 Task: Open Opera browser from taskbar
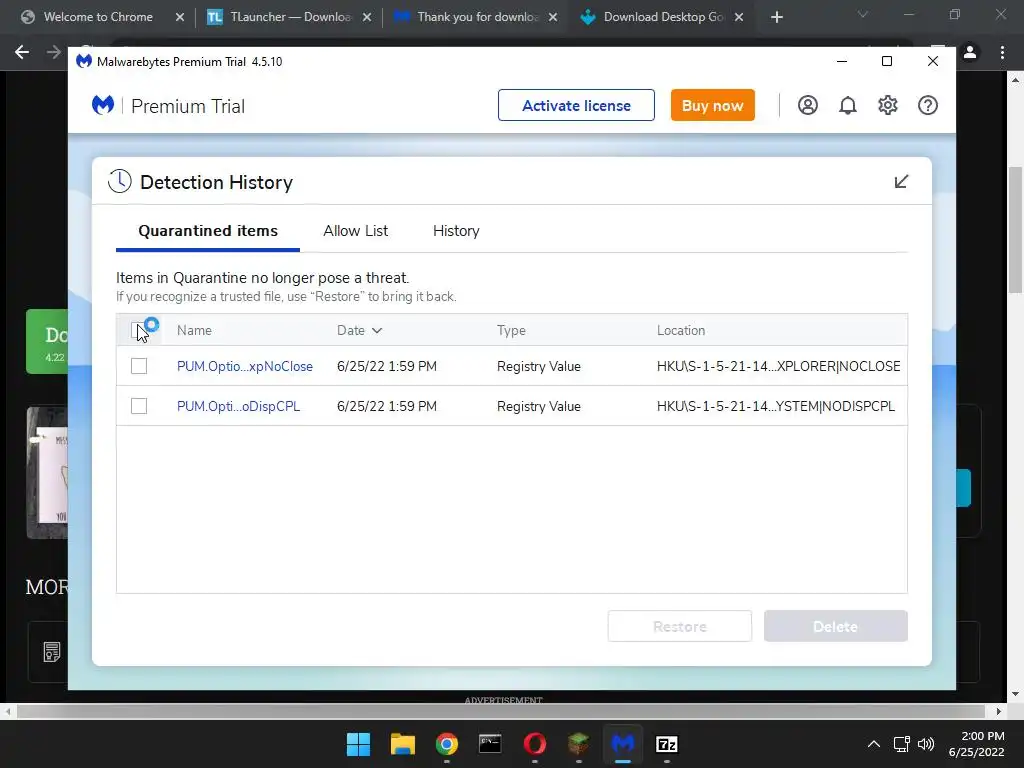pyautogui.click(x=535, y=744)
